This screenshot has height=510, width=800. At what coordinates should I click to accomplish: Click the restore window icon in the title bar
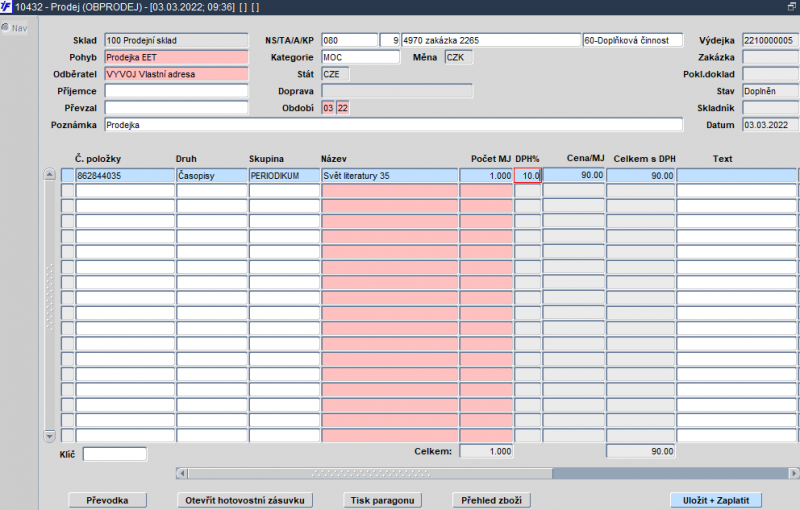coord(792,6)
